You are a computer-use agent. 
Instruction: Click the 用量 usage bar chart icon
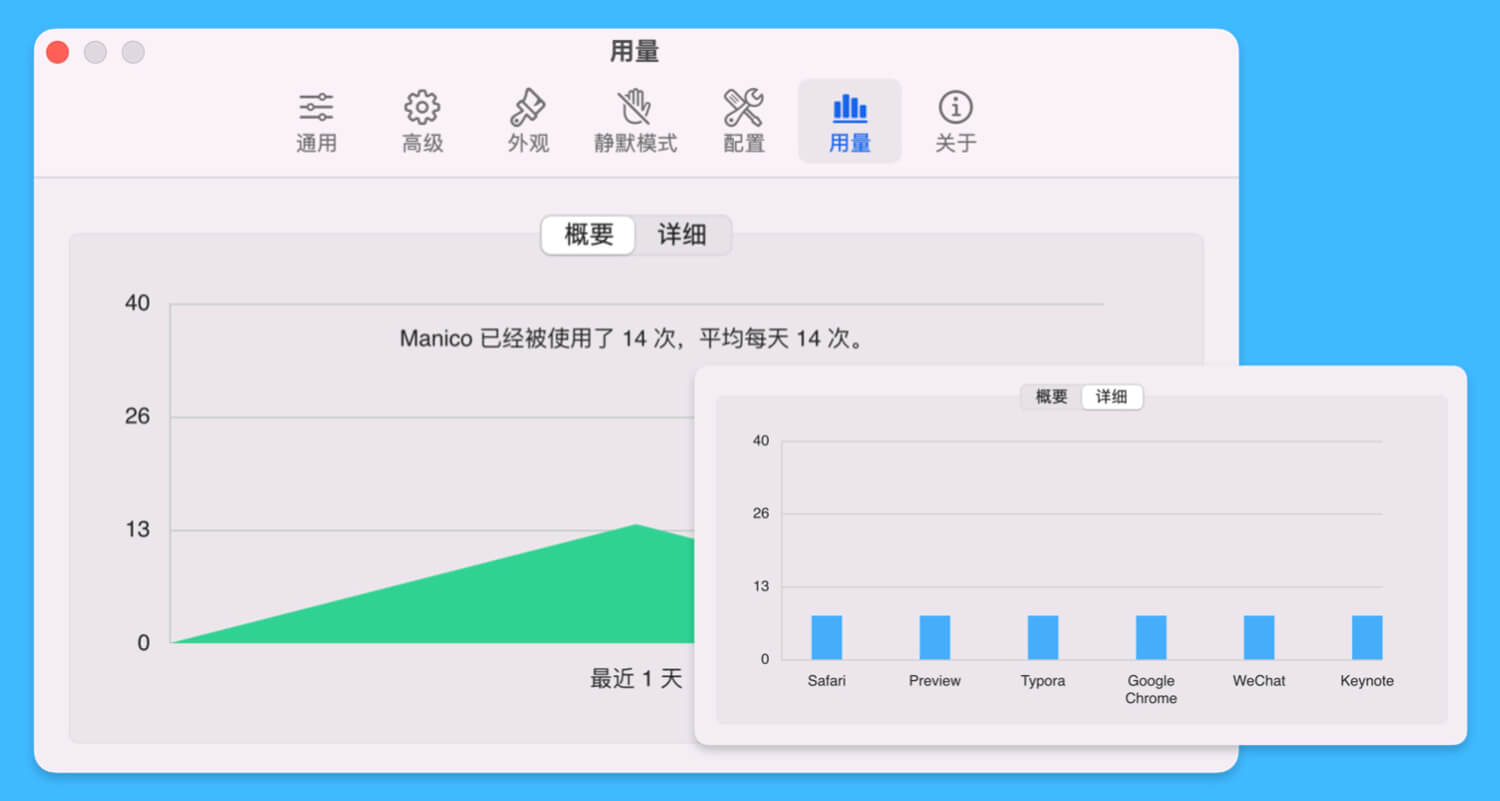(x=849, y=108)
